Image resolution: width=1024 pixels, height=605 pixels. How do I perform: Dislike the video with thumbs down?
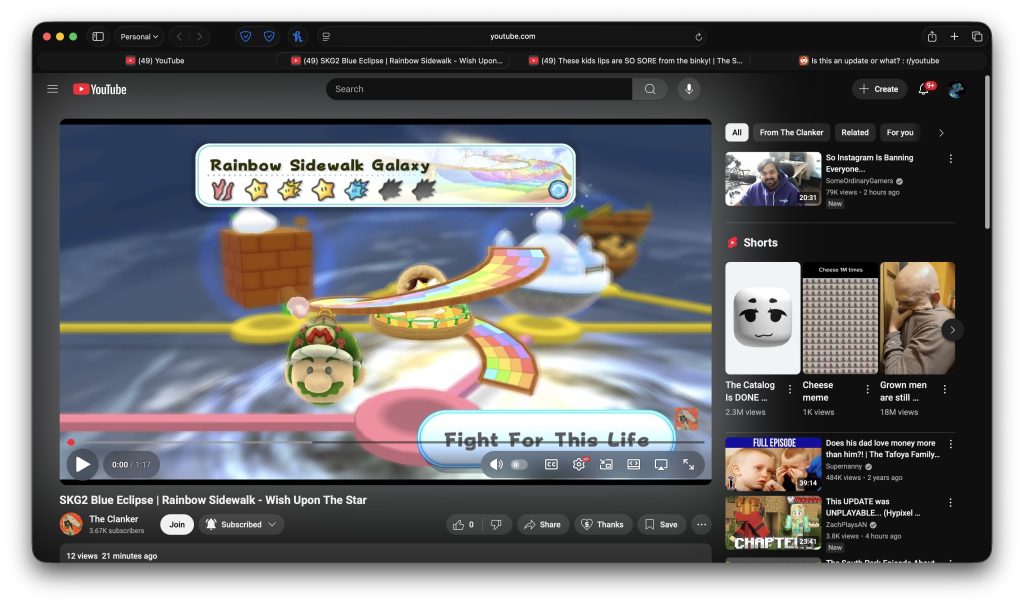tap(496, 524)
